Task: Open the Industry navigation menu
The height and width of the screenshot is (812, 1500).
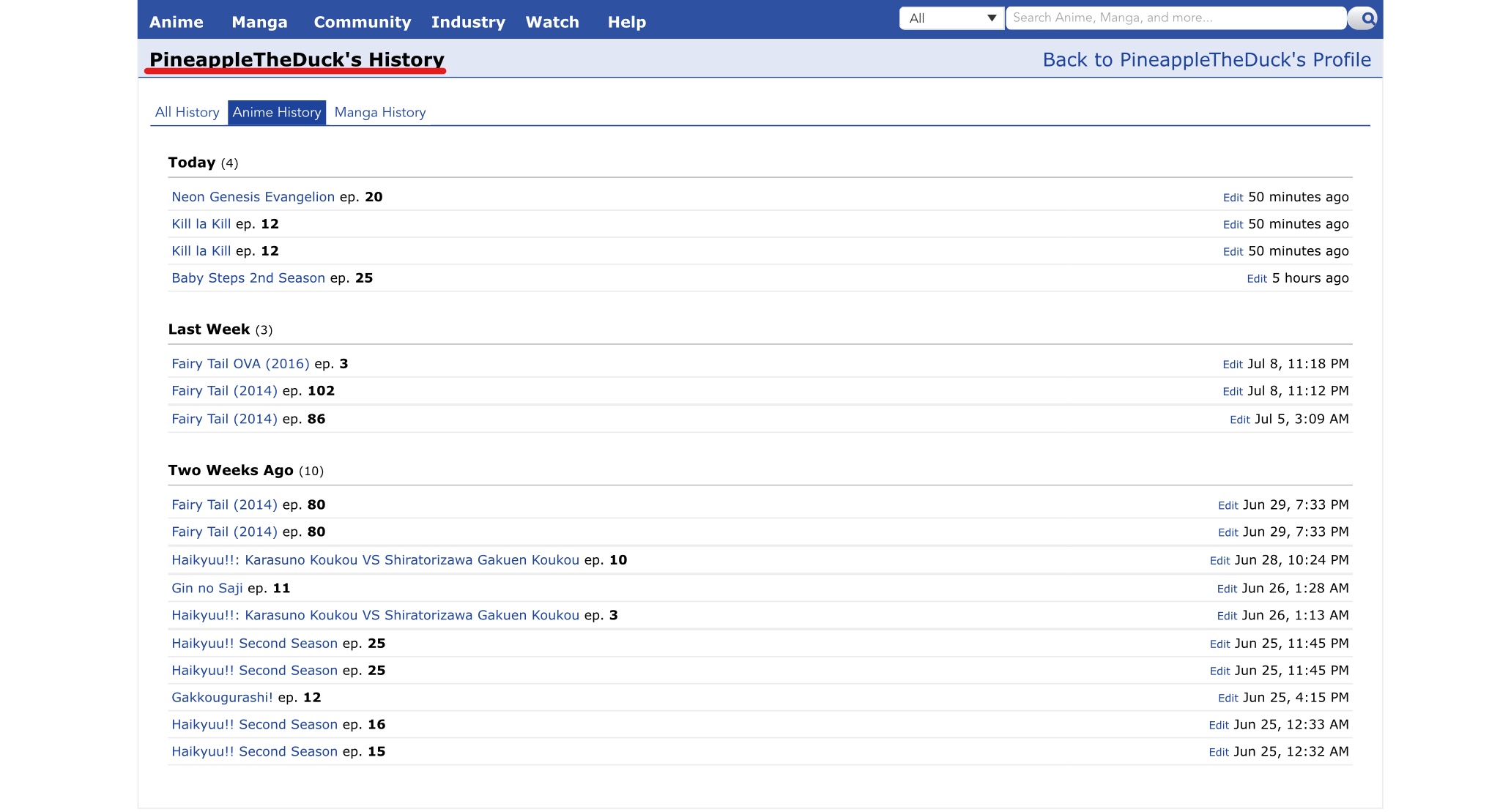Action: pyautogui.click(x=468, y=22)
